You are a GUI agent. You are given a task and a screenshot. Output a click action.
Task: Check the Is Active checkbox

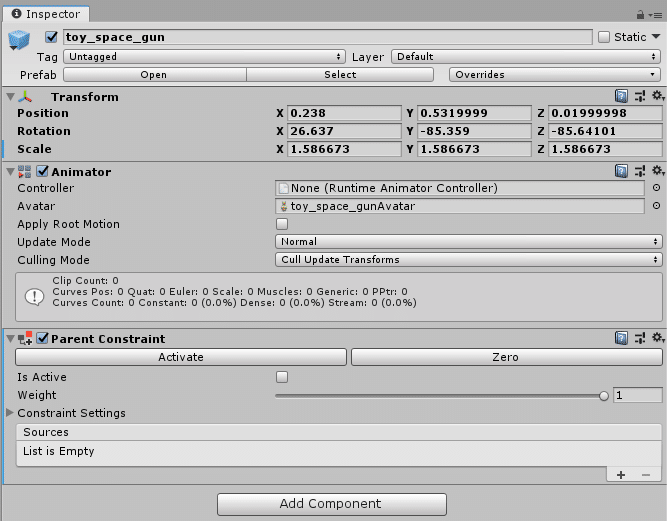click(x=282, y=377)
